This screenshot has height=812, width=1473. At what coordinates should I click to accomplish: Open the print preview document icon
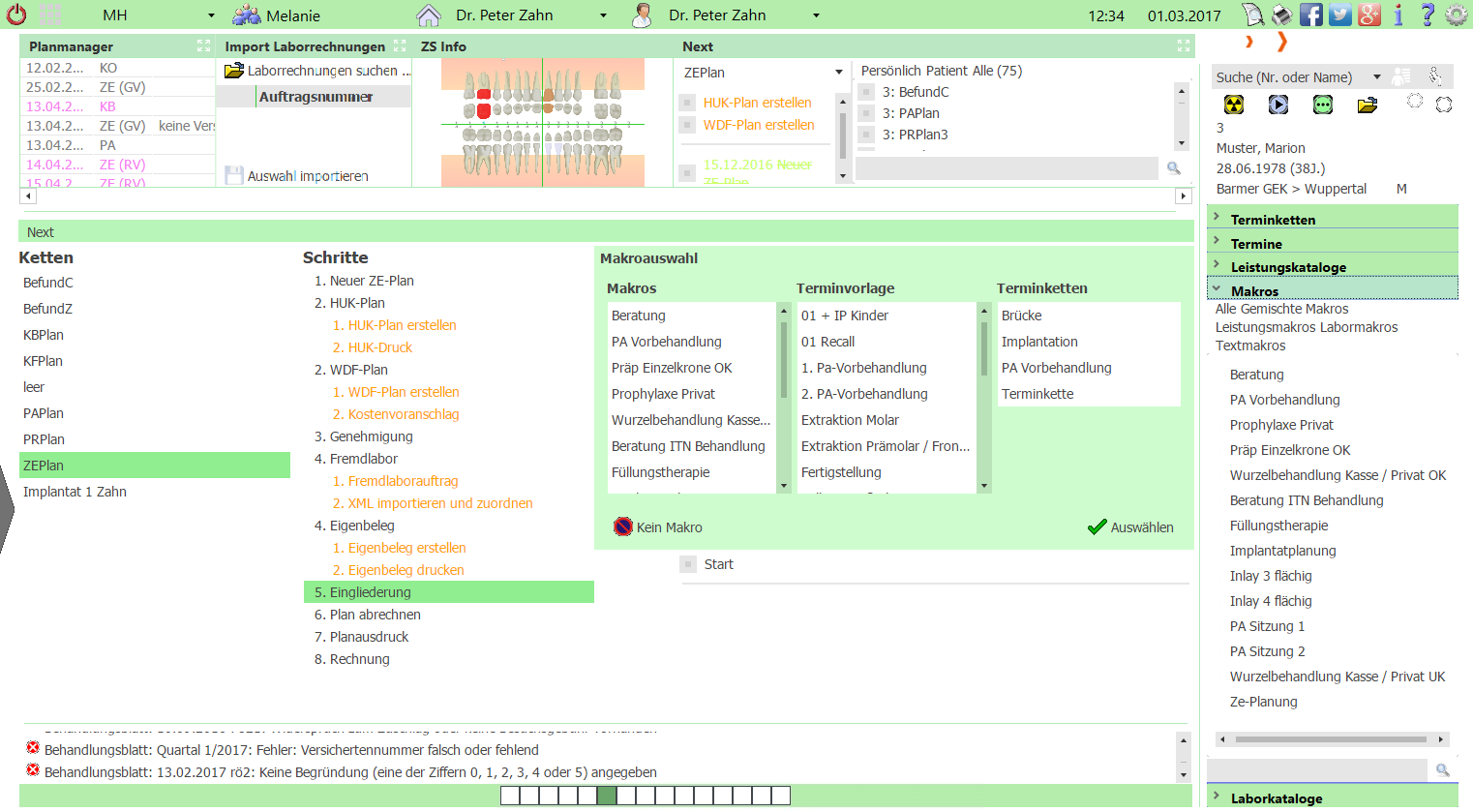pos(1253,15)
